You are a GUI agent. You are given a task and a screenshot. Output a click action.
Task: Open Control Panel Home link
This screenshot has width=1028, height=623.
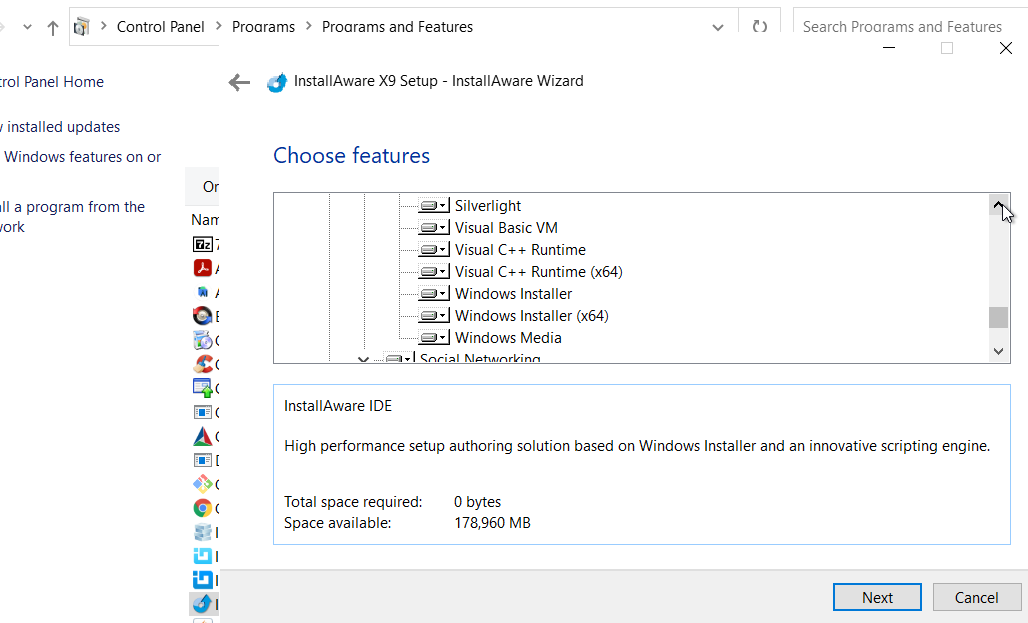coord(52,82)
